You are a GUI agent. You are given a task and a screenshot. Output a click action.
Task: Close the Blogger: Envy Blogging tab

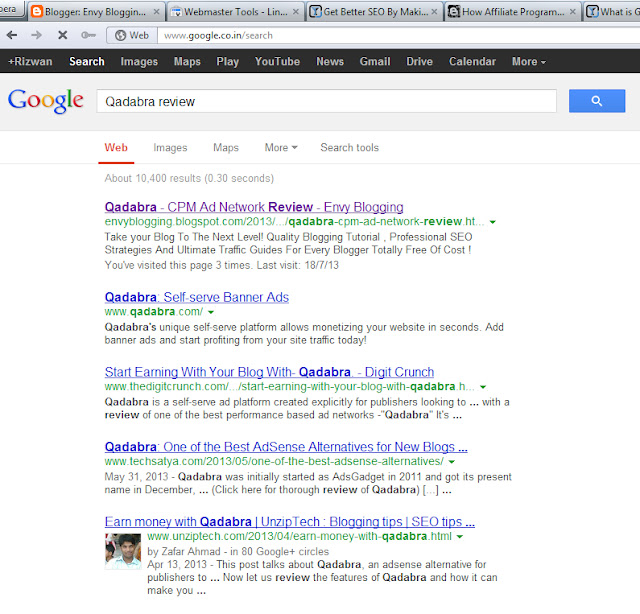click(156, 12)
